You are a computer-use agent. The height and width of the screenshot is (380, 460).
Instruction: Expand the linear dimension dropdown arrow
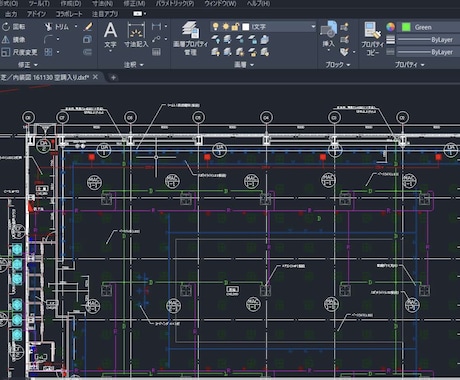point(166,26)
